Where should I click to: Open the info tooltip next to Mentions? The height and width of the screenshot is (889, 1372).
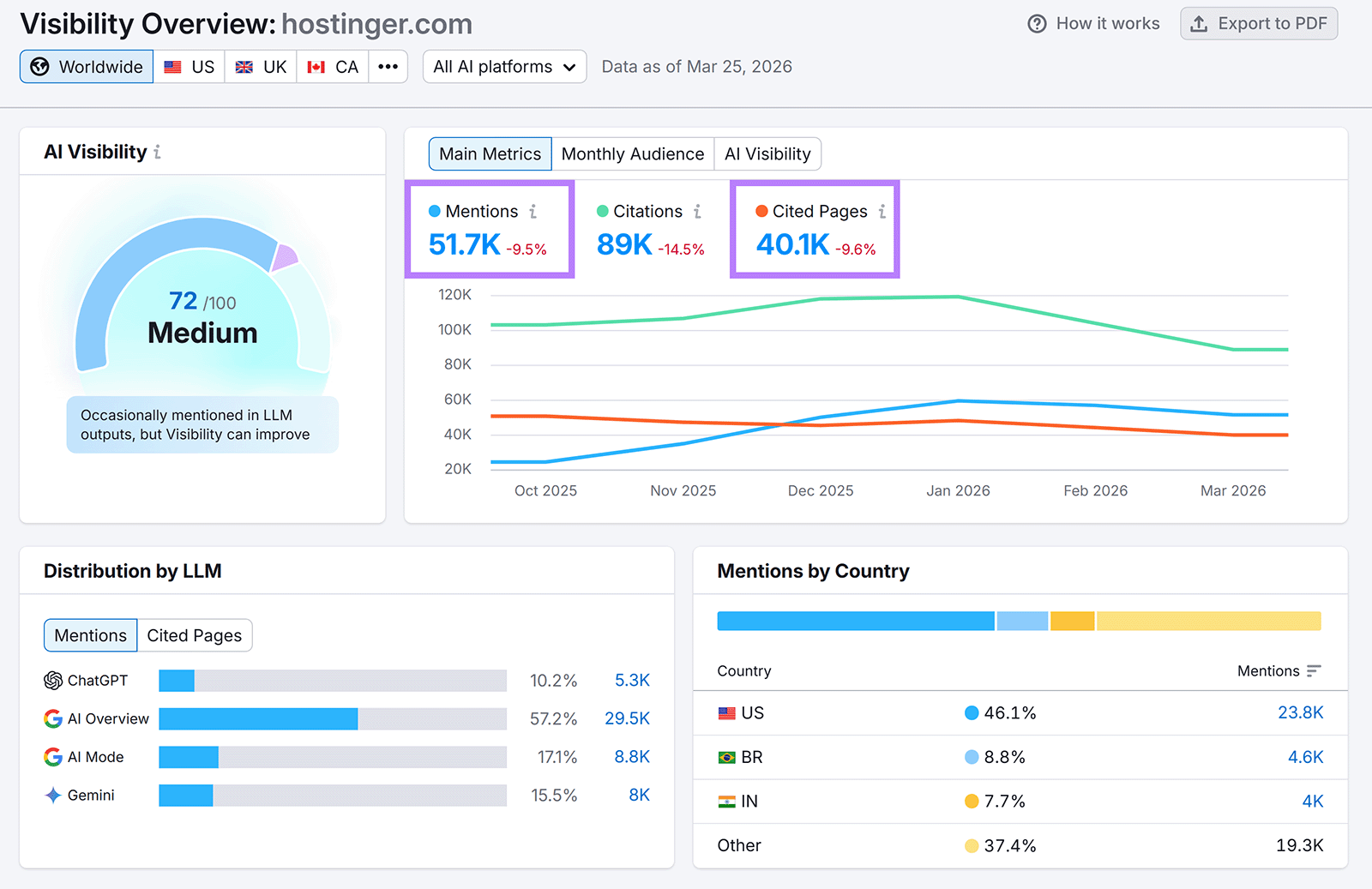pyautogui.click(x=533, y=211)
